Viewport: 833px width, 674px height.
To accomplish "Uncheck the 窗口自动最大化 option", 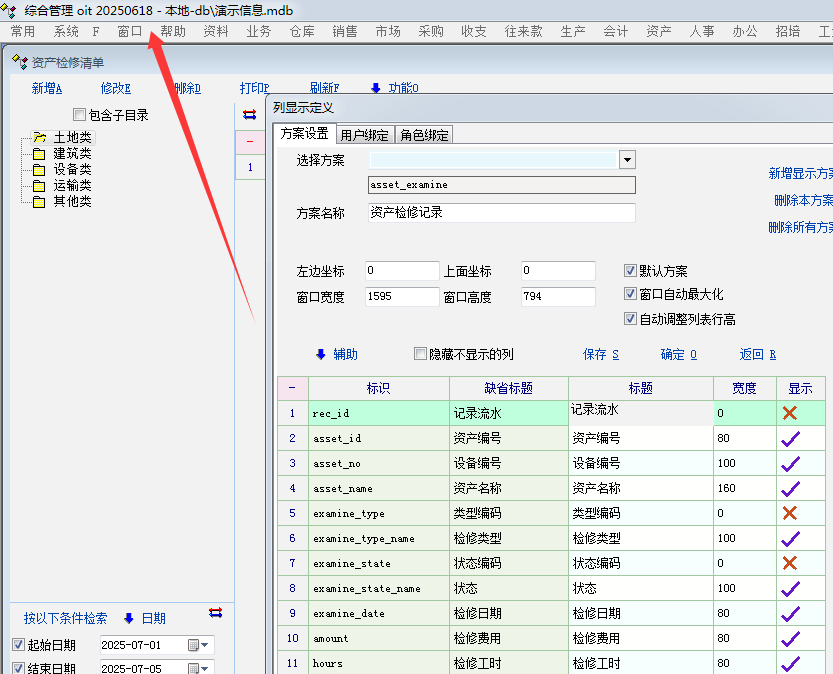I will tap(630, 294).
